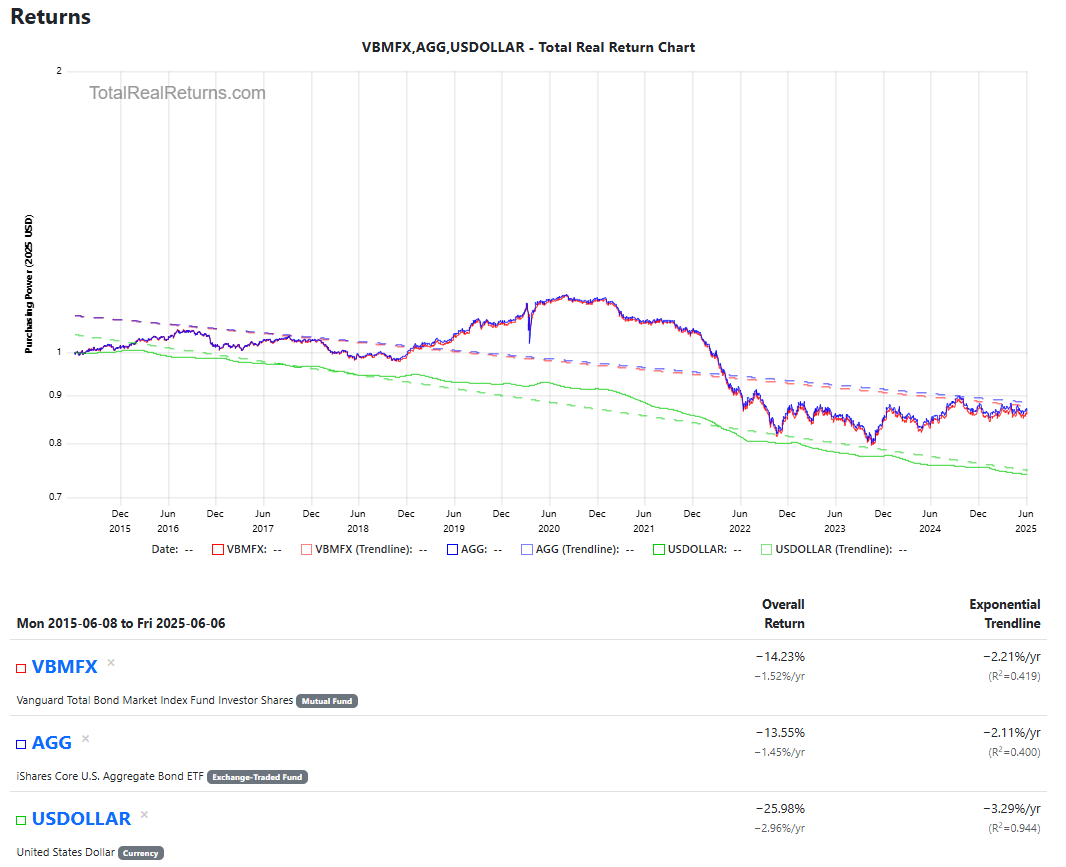Click the Mutual Fund badge
Viewport: 1066px width, 867px height.
327,701
